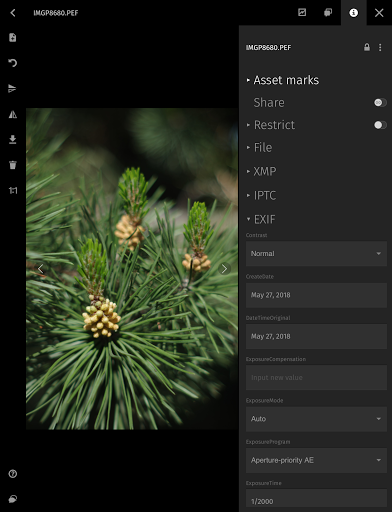Click IMGP8680.PEF name in info panel
This screenshot has height=512, width=392.
(x=268, y=47)
